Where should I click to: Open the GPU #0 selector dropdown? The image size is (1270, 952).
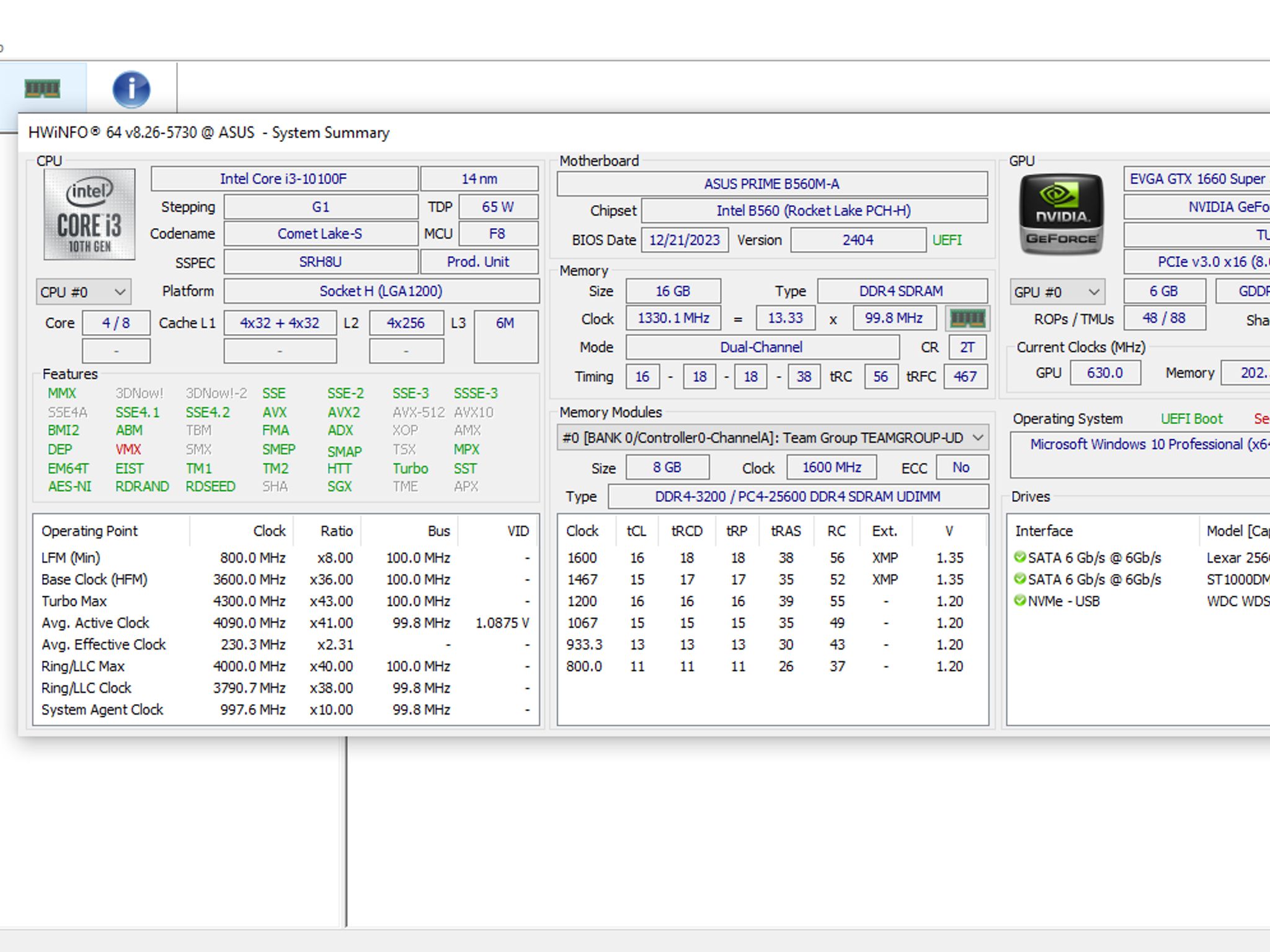pyautogui.click(x=1057, y=292)
